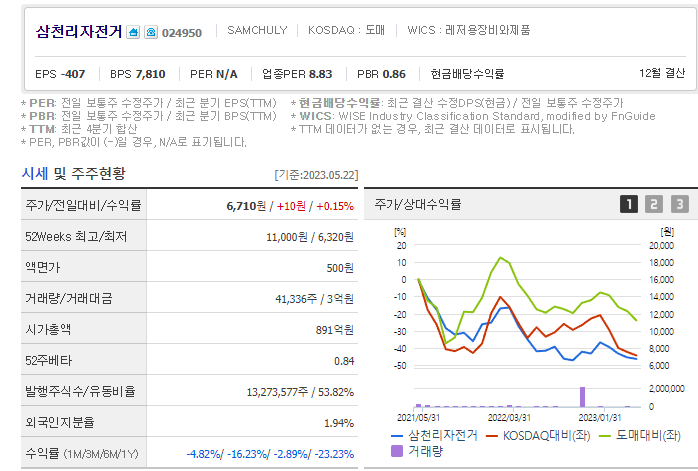Click the 2022/03/31 x-axis date label
698x471 pixels.
(509, 418)
